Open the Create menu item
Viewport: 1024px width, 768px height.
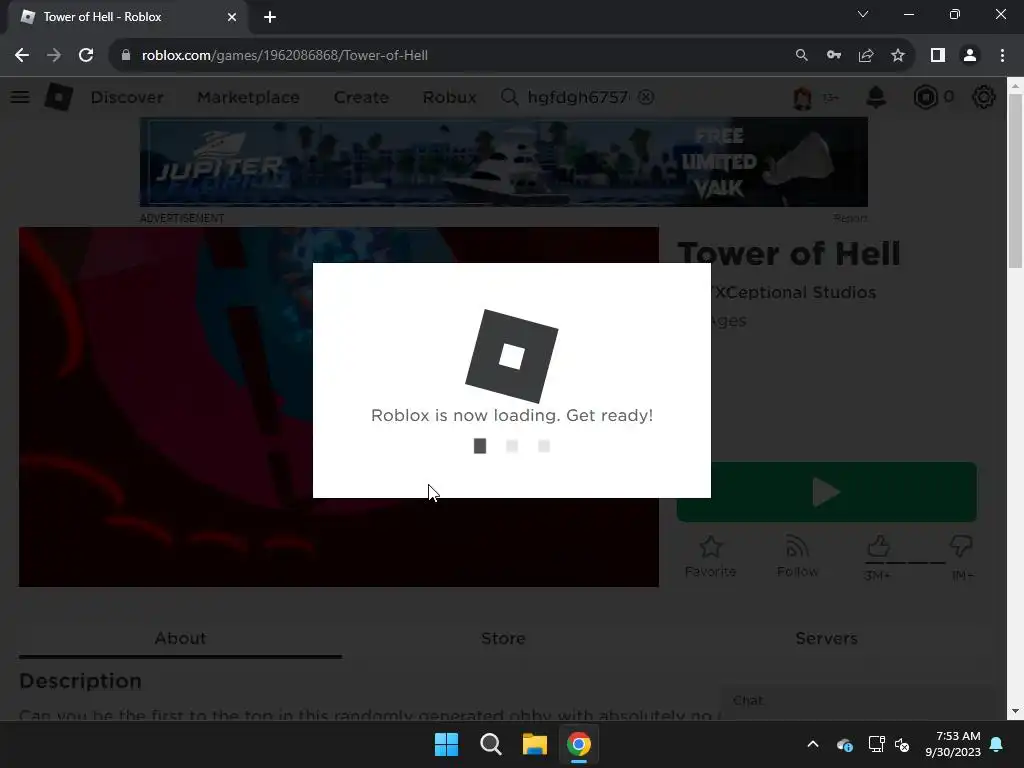click(361, 97)
